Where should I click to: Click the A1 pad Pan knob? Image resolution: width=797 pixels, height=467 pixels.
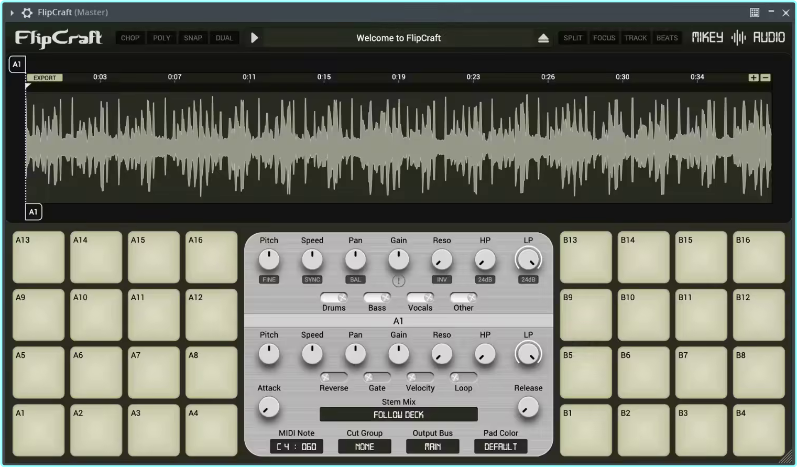click(355, 354)
